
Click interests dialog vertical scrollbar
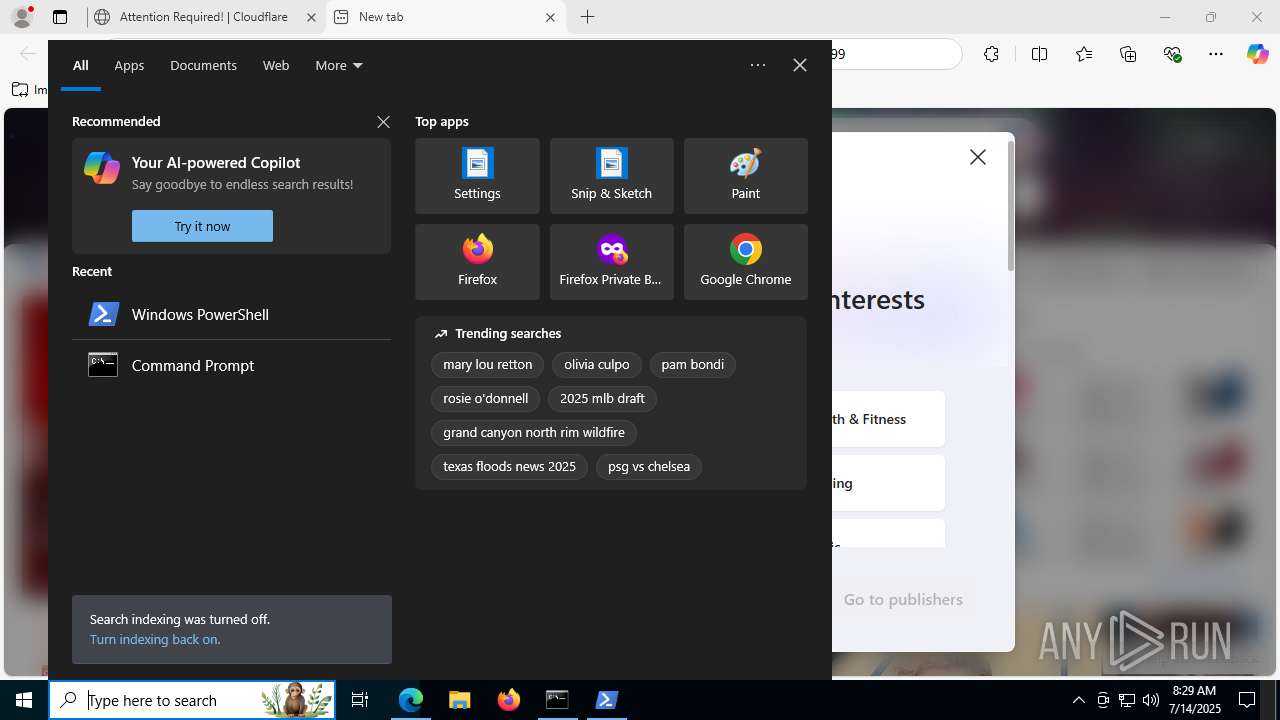pyautogui.click(x=1010, y=205)
